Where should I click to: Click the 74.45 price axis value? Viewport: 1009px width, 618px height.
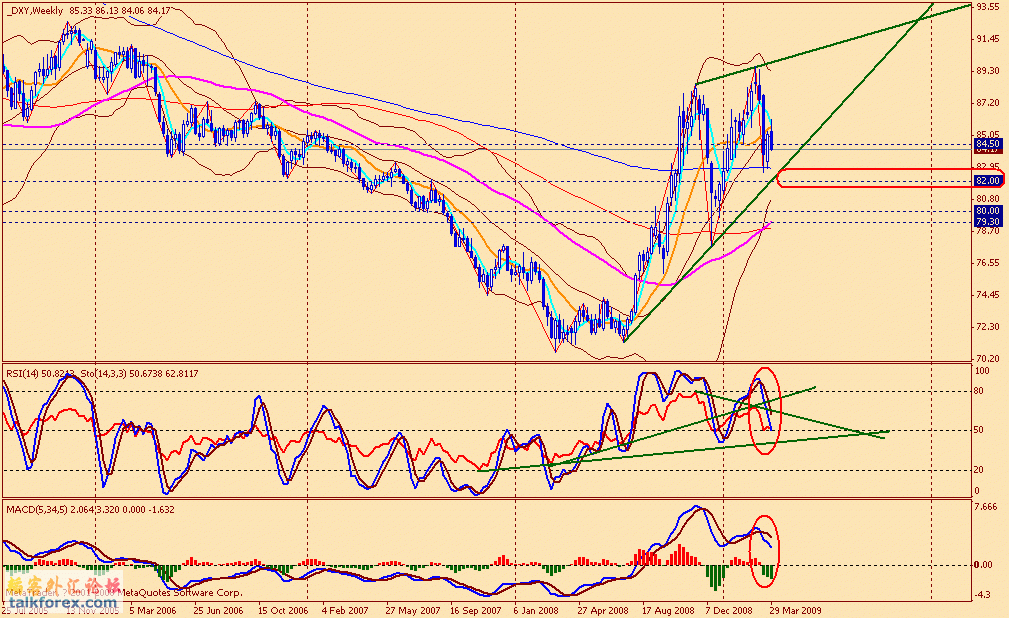[988, 295]
